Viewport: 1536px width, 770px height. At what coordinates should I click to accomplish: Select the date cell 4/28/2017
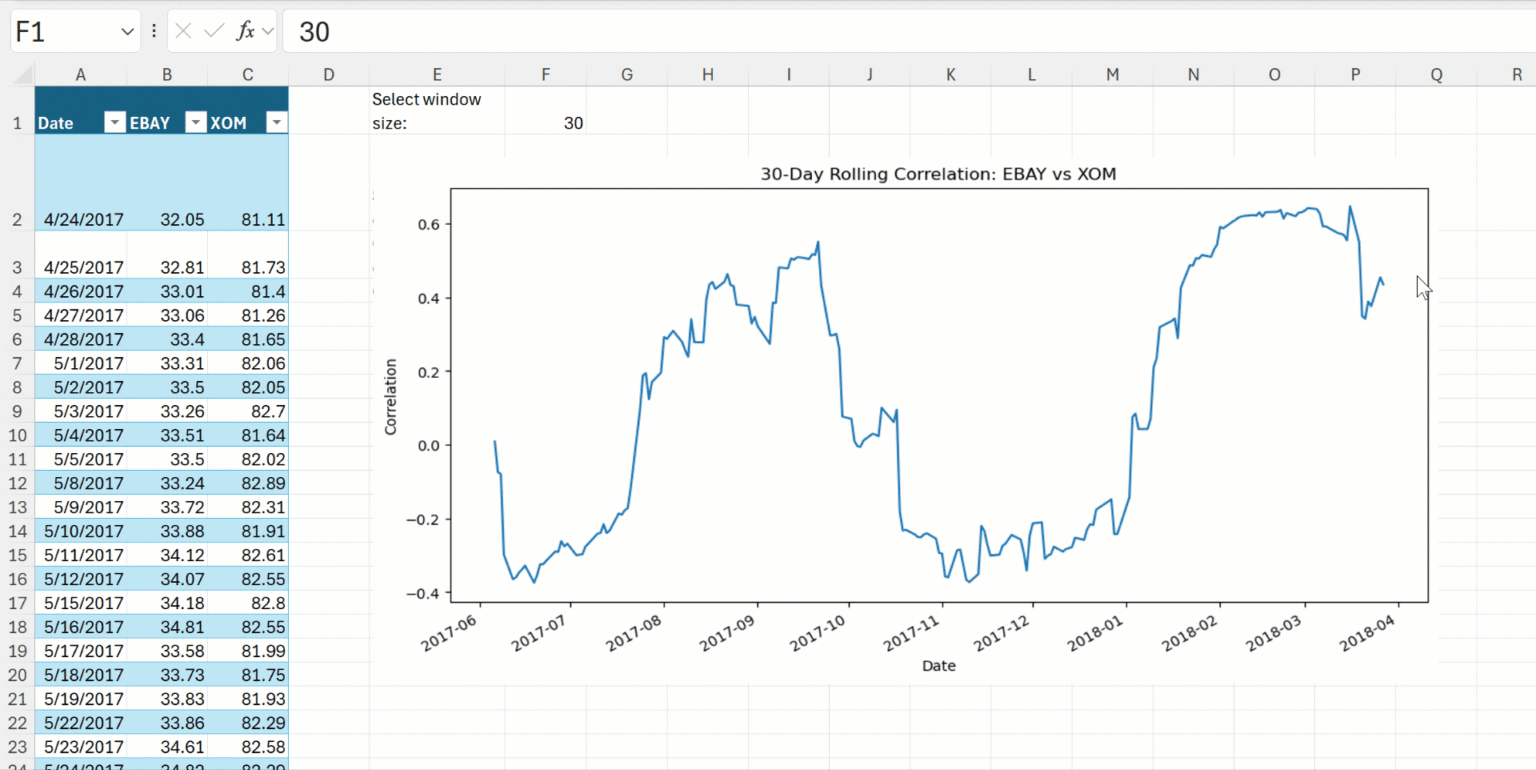[x=80, y=339]
